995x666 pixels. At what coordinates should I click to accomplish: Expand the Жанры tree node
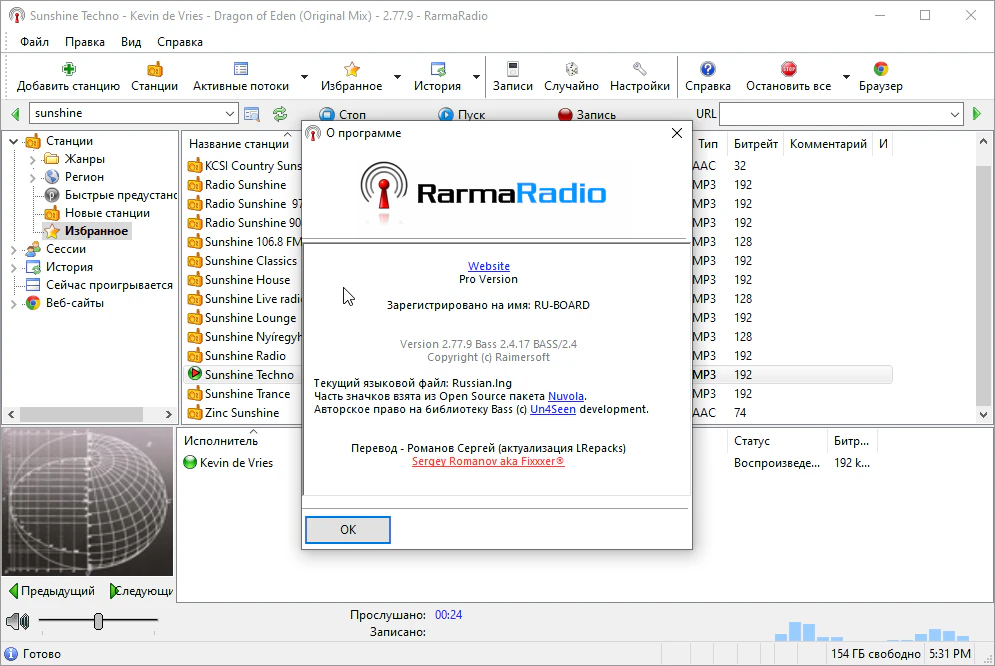pyautogui.click(x=32, y=159)
